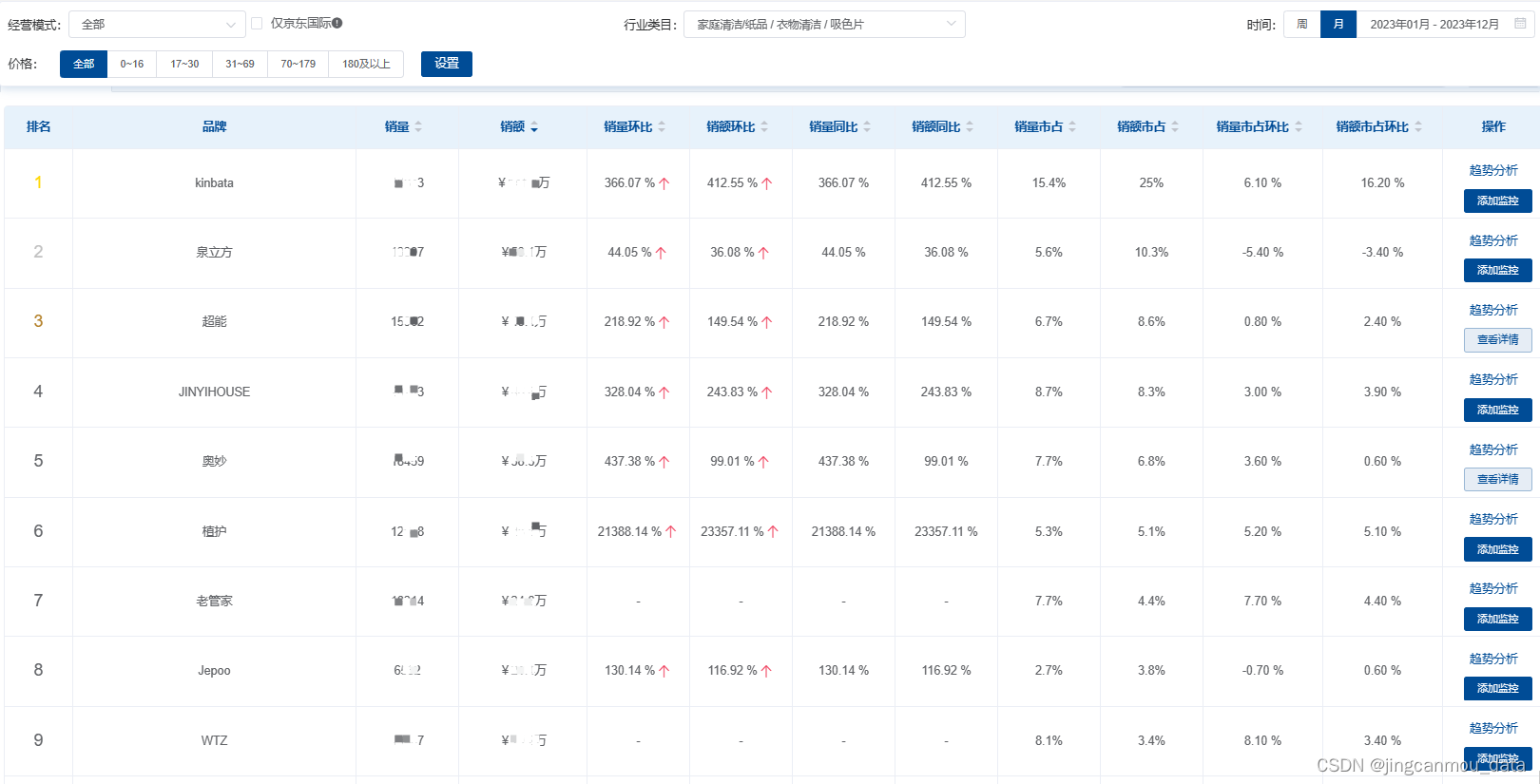The width and height of the screenshot is (1540, 784).
Task: Open 趋势分析 for 老管家
Action: pos(1493,588)
